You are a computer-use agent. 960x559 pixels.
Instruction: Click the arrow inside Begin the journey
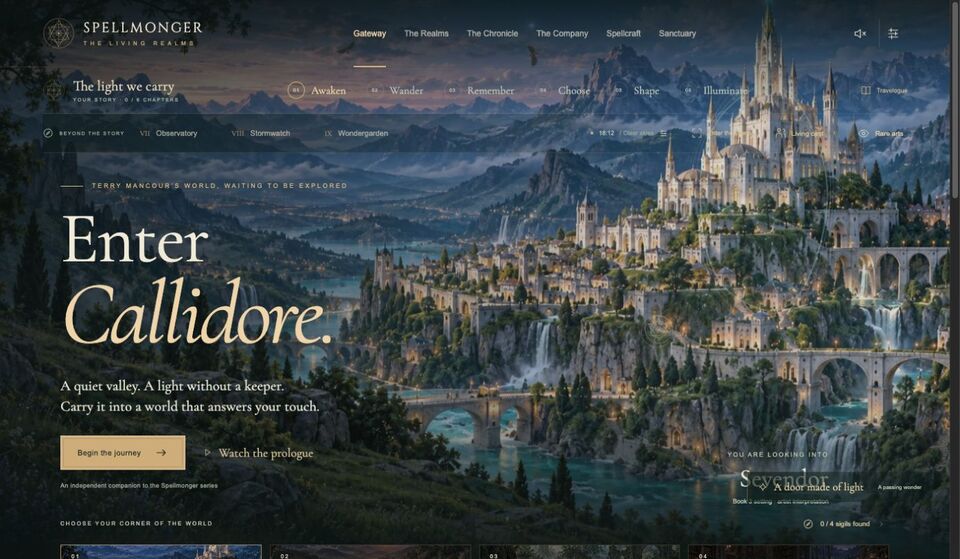[161, 453]
